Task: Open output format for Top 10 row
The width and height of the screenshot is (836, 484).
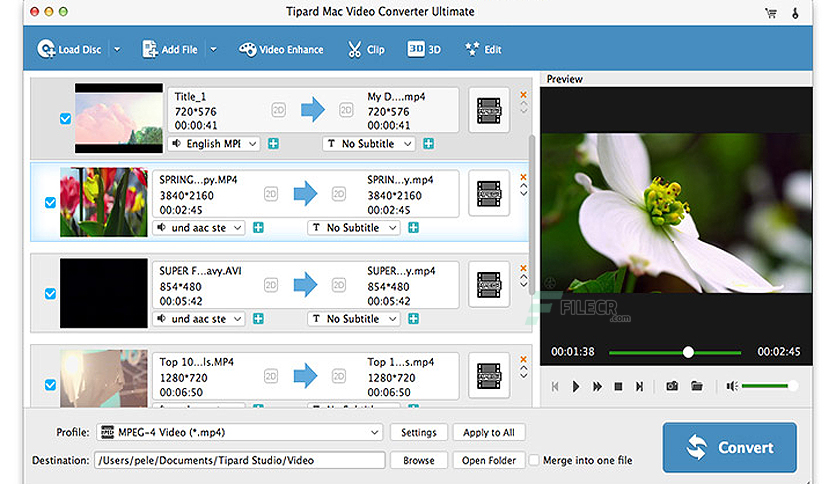Action: pos(489,376)
